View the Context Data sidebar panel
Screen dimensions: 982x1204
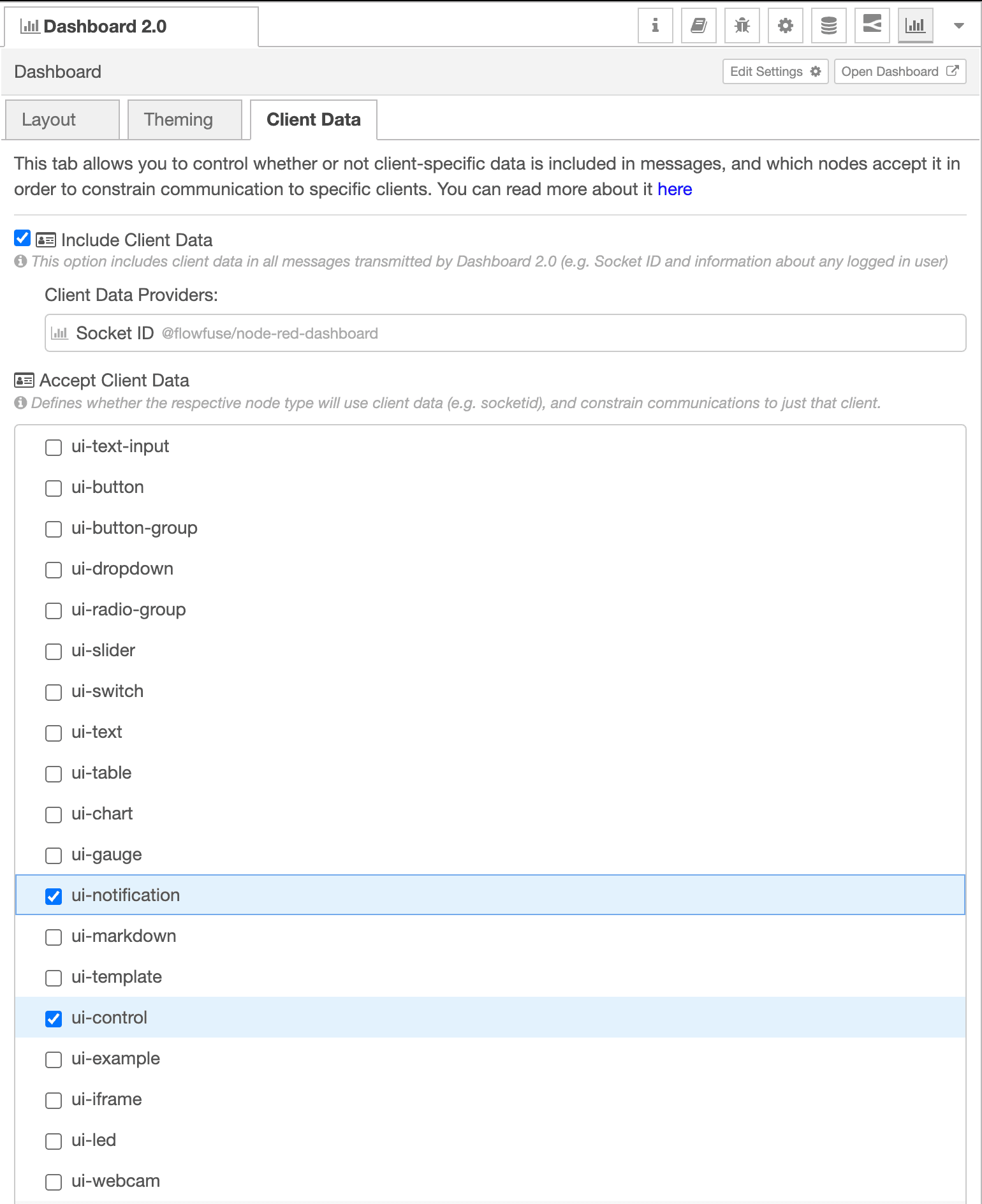point(828,26)
